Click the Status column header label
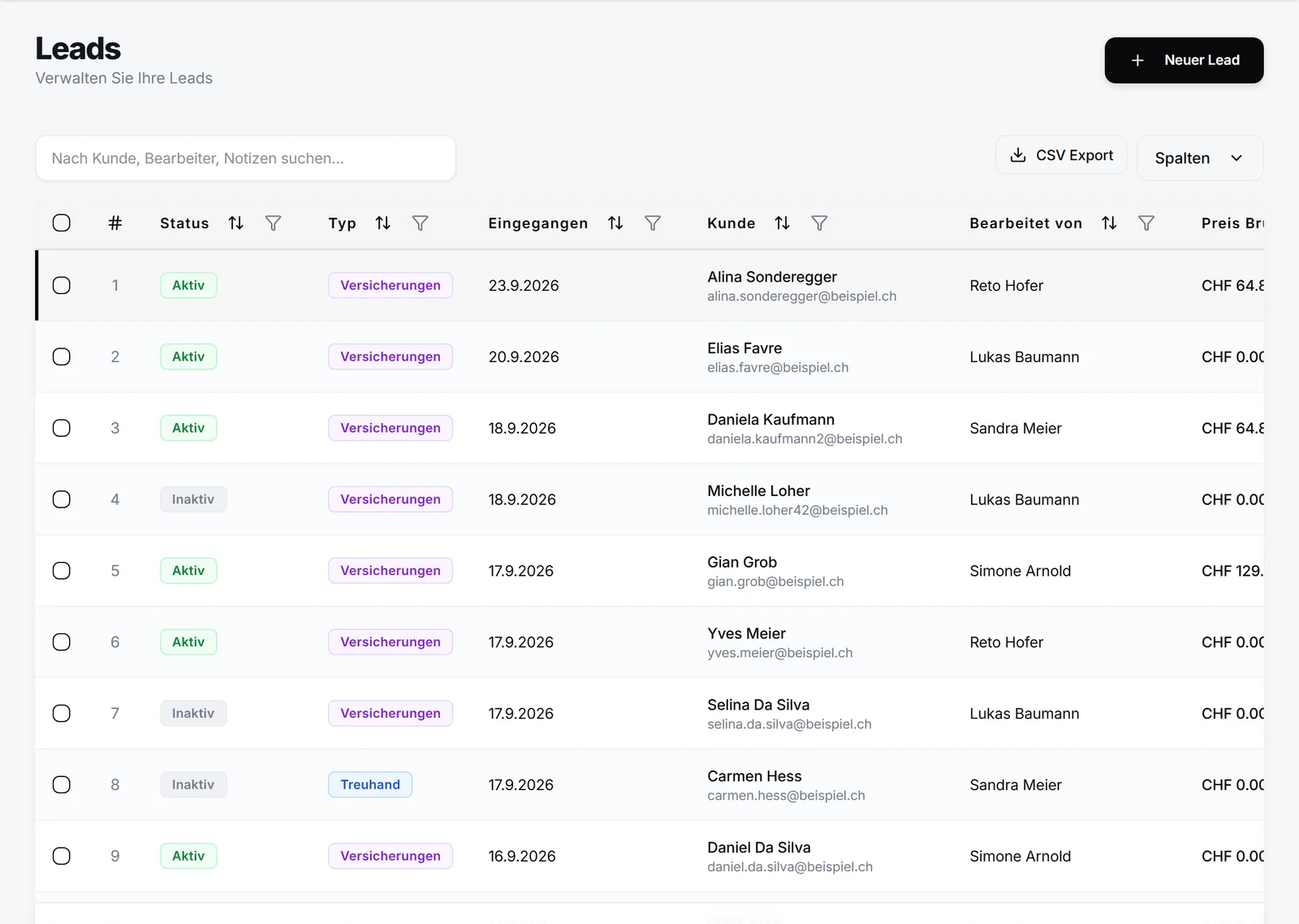This screenshot has height=924, width=1299. pyautogui.click(x=184, y=223)
